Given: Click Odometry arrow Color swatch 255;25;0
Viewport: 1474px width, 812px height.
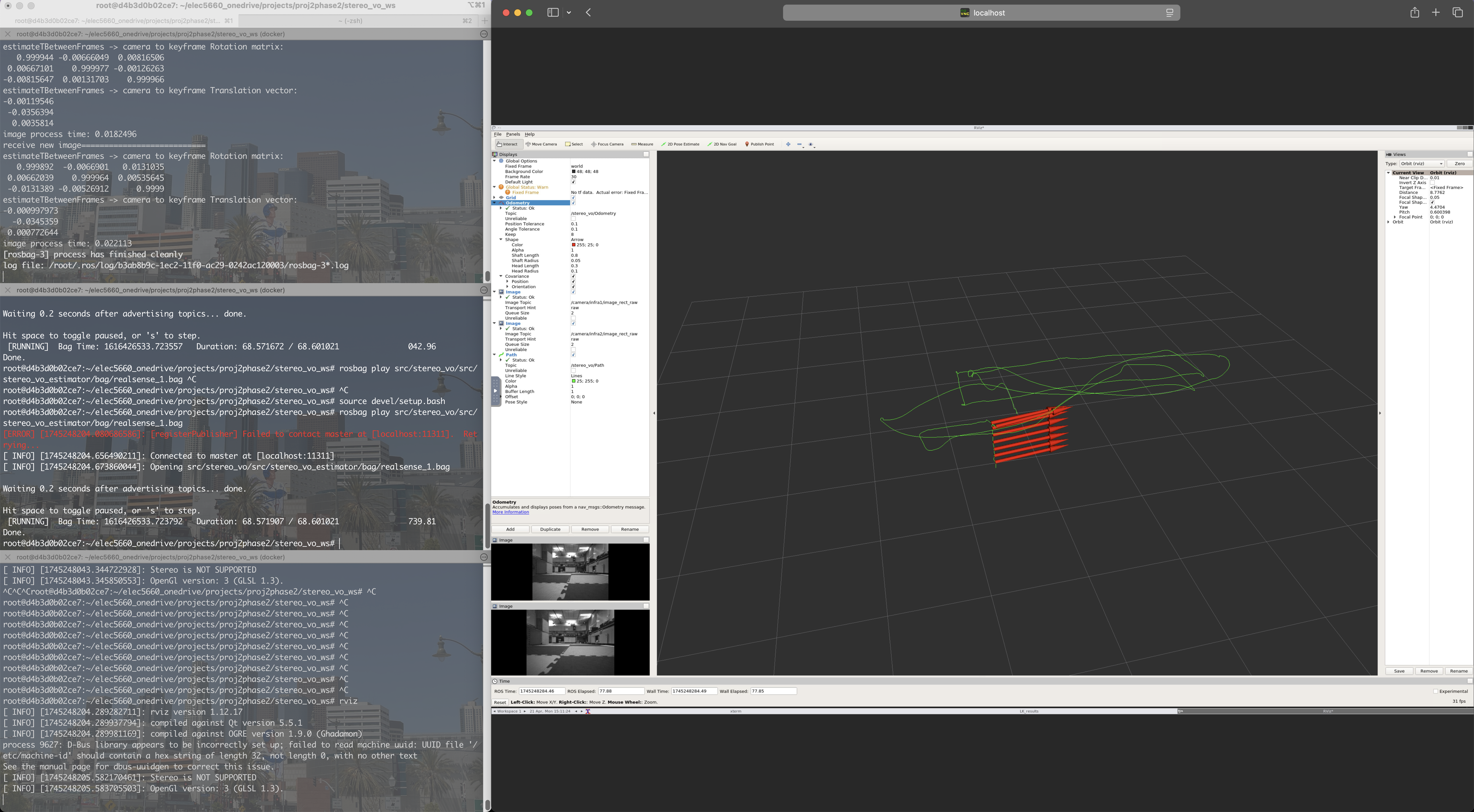Looking at the screenshot, I should [x=573, y=245].
